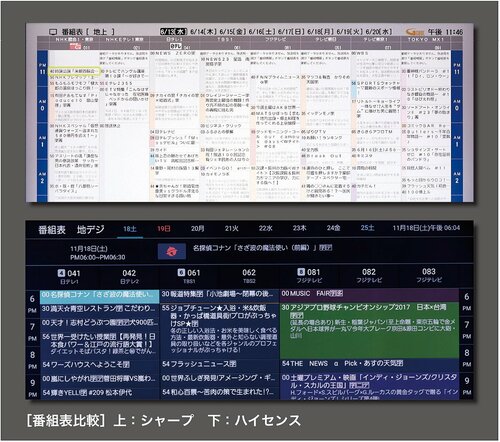Select the NHK総合1・東京 channel column header
This screenshot has height=442, width=500.
pos(74,43)
